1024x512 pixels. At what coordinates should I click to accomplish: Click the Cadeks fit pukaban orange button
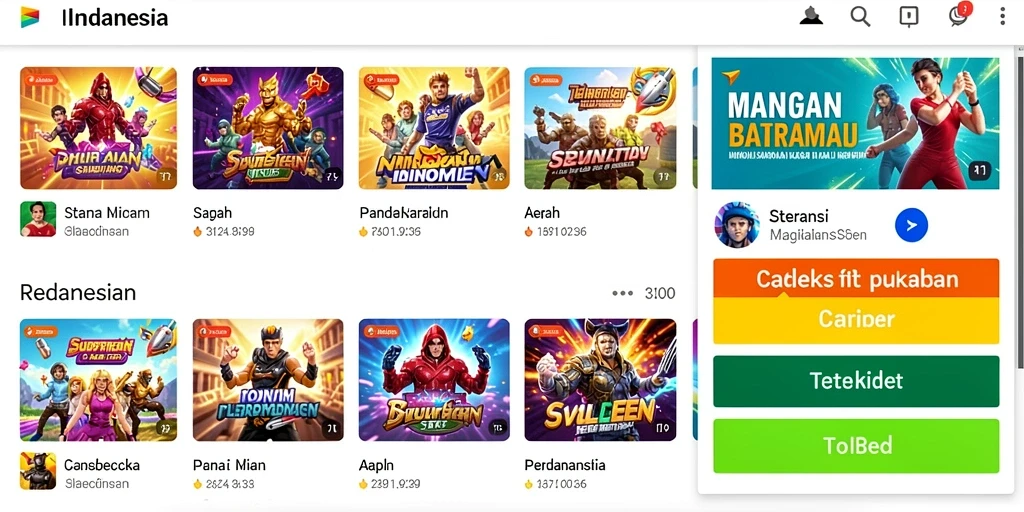[x=856, y=278]
